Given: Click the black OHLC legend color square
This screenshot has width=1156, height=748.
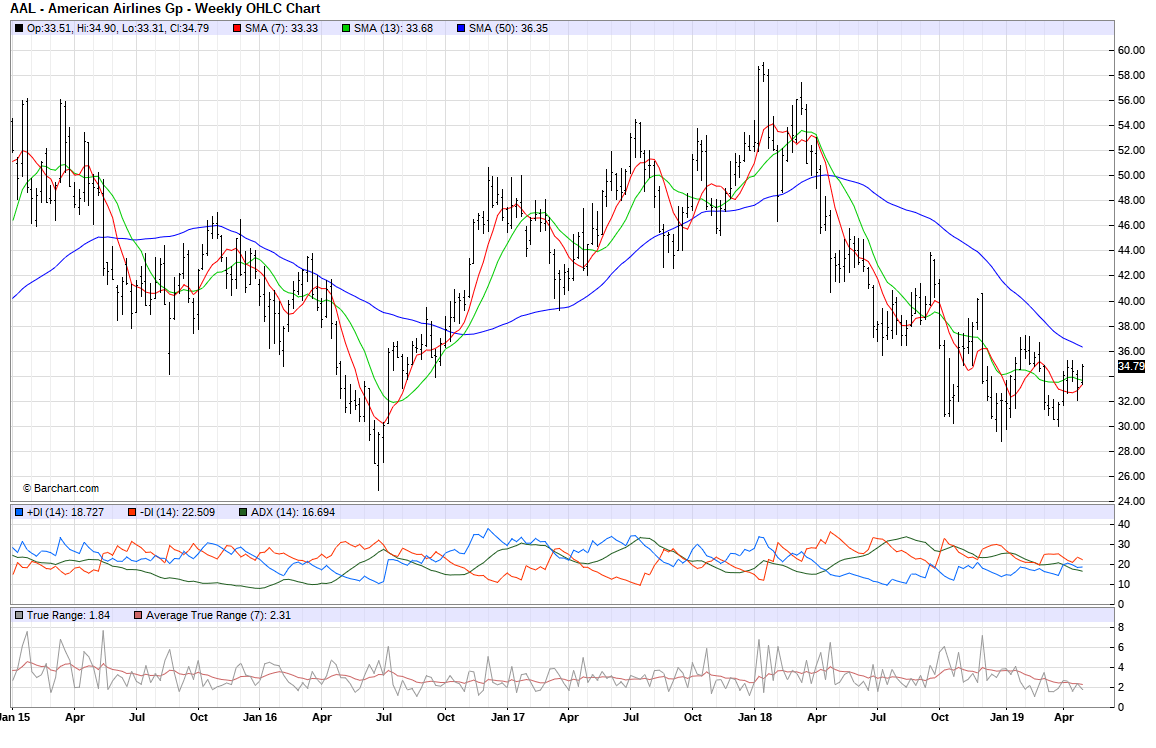Looking at the screenshot, I should pos(19,29).
